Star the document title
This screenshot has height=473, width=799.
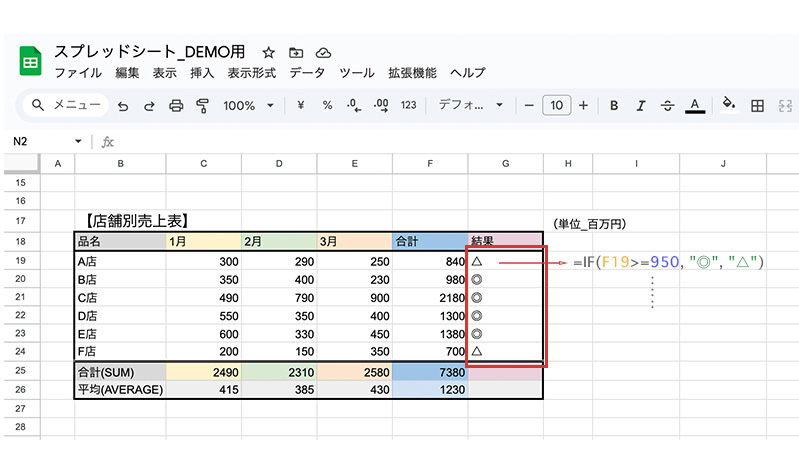[x=268, y=52]
